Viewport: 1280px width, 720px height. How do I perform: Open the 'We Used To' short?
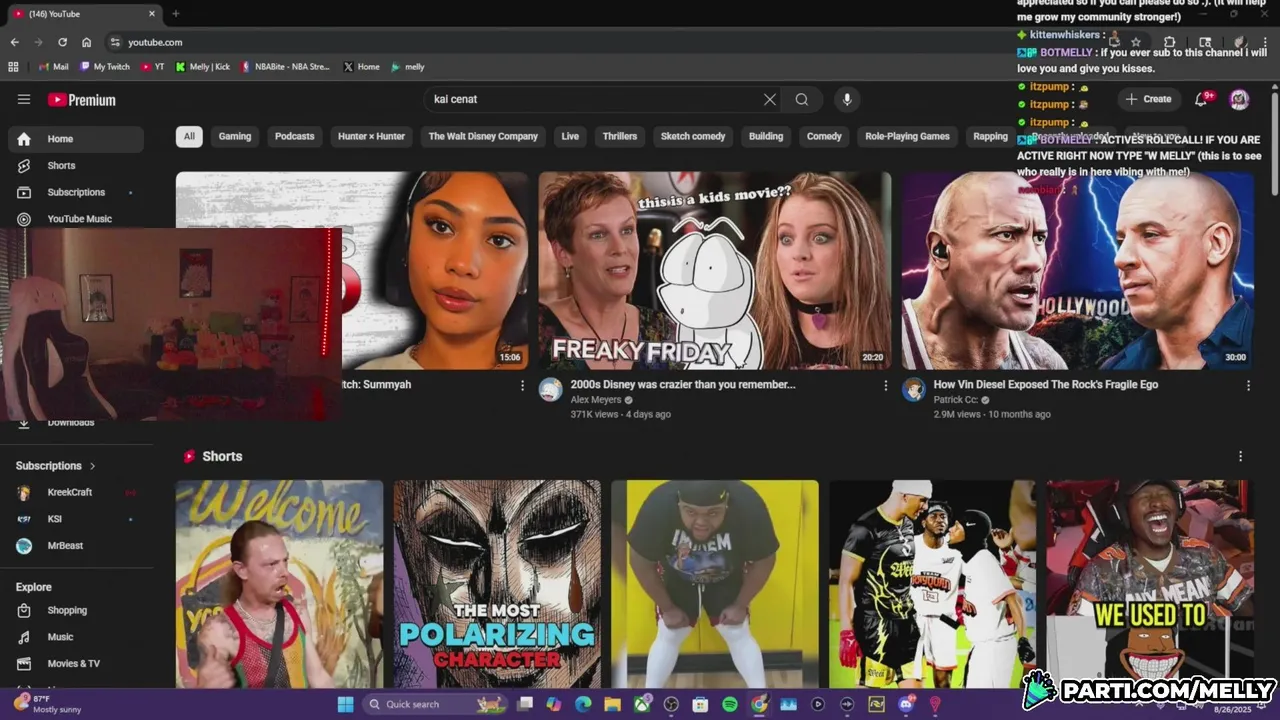tap(1150, 584)
